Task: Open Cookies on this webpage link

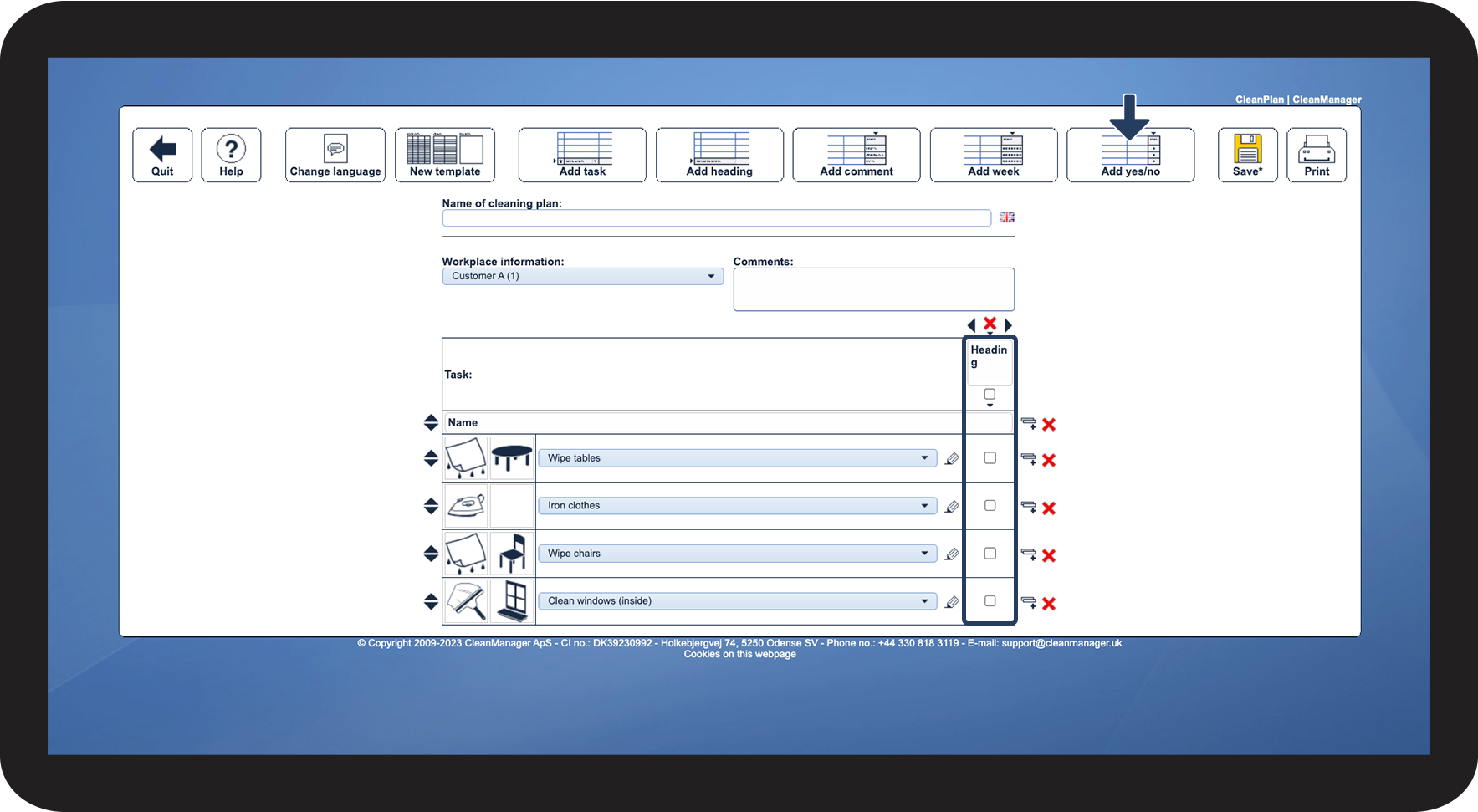Action: (739, 654)
